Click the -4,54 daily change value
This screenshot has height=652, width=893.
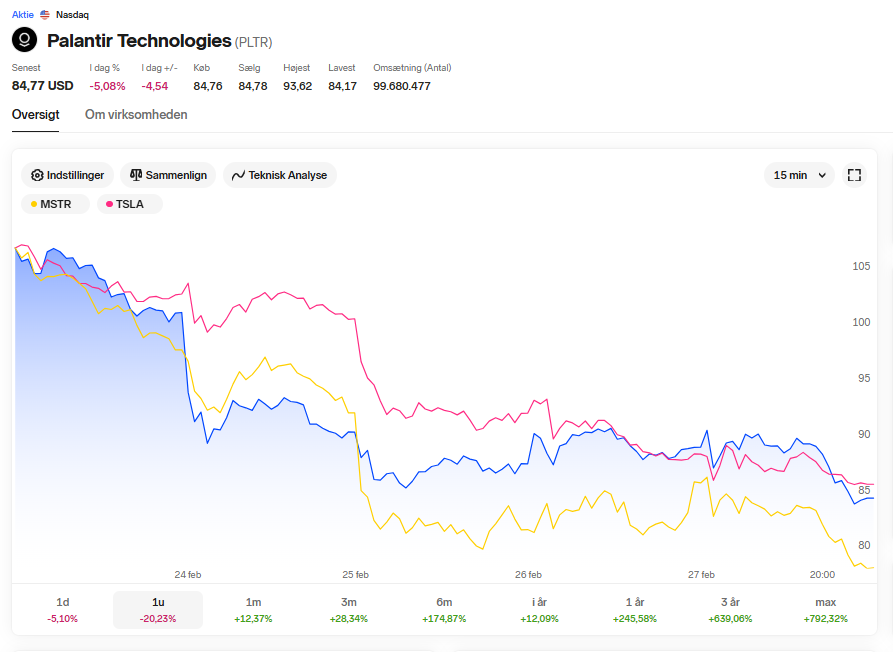tap(155, 86)
